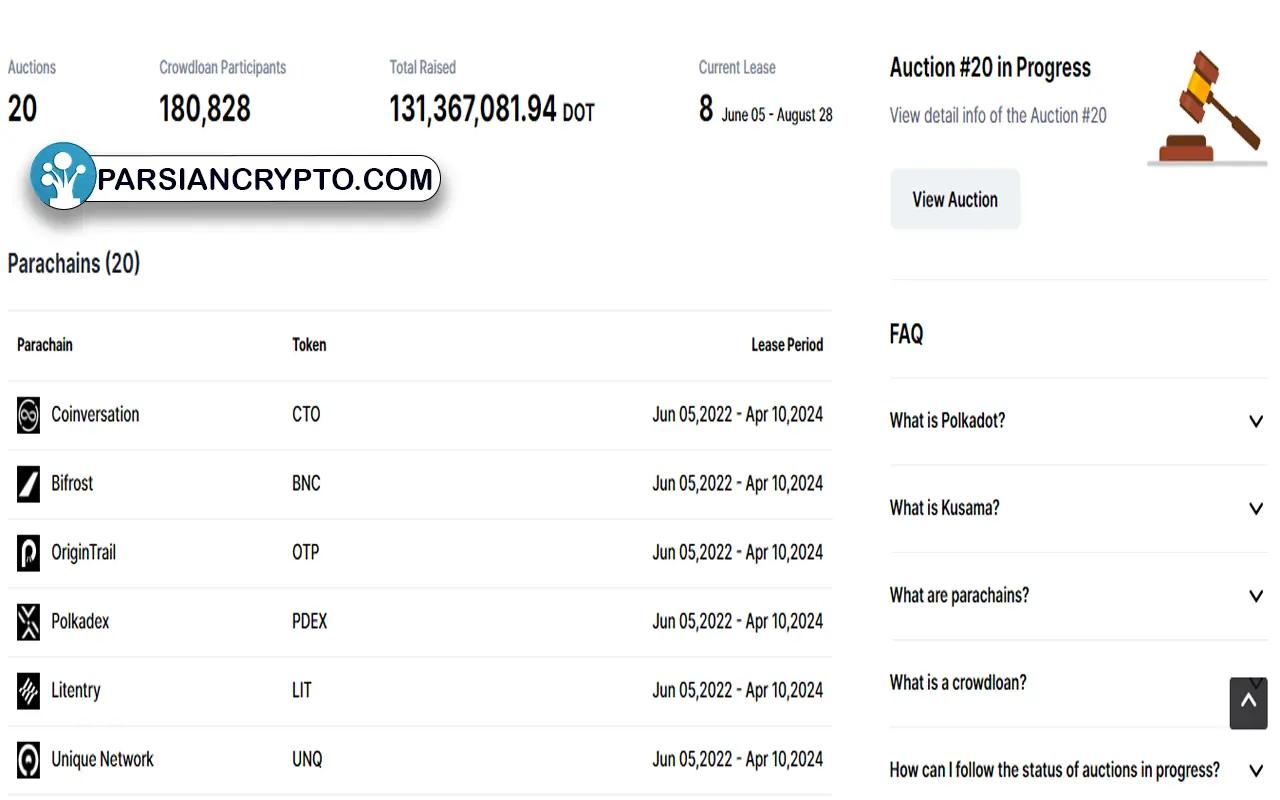Click the Polkadex parachain logo icon

tap(28, 622)
